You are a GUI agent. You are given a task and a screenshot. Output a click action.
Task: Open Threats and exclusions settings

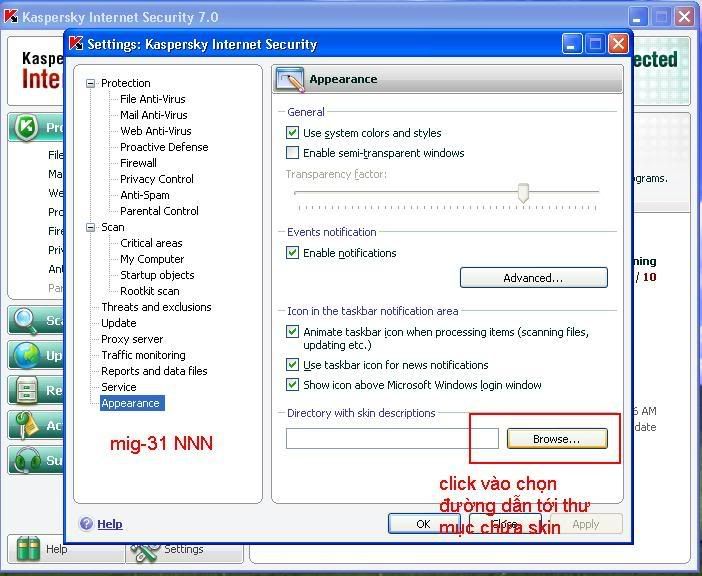(x=156, y=307)
